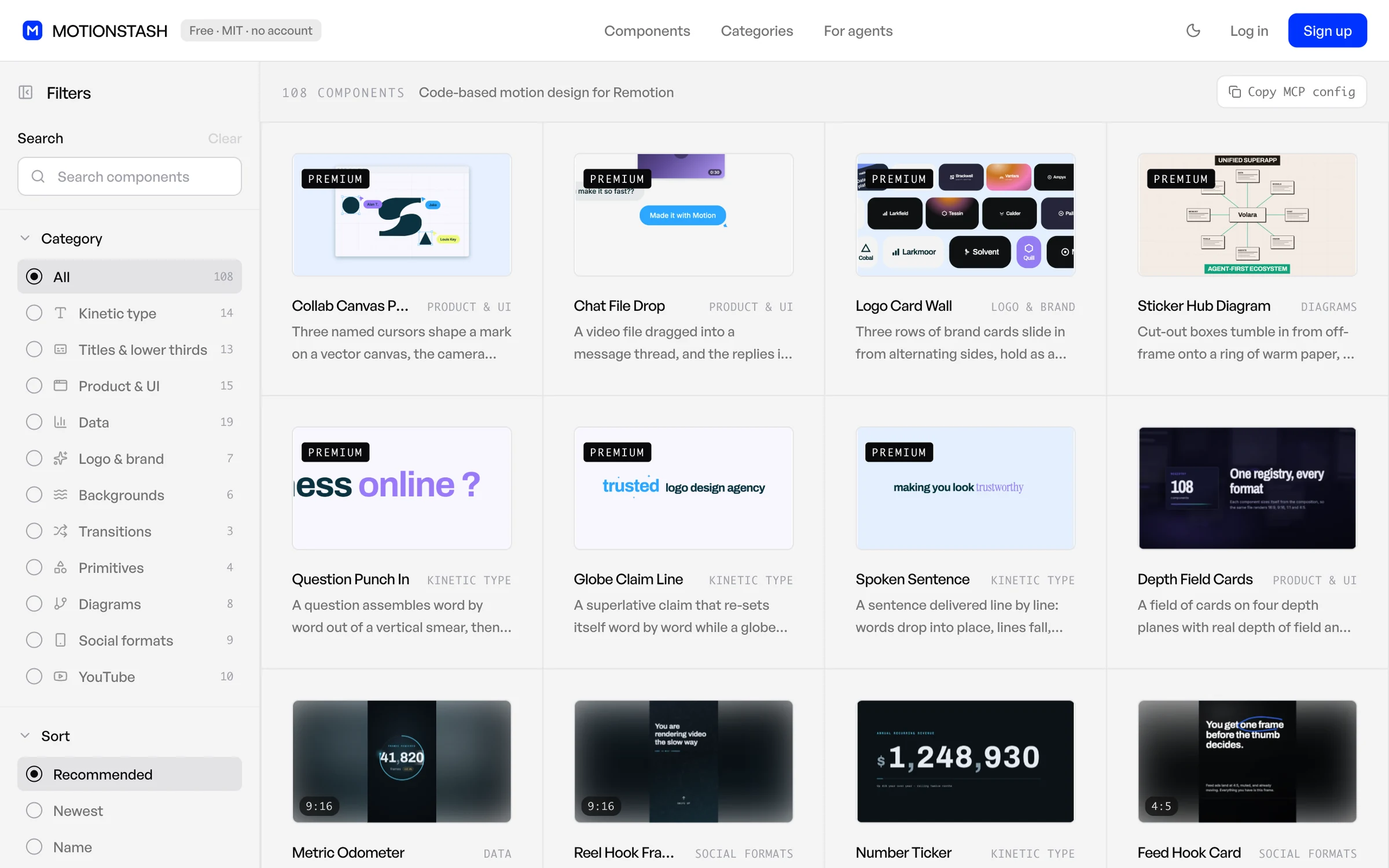
Task: Select the Transitions radio button
Action: [x=34, y=531]
